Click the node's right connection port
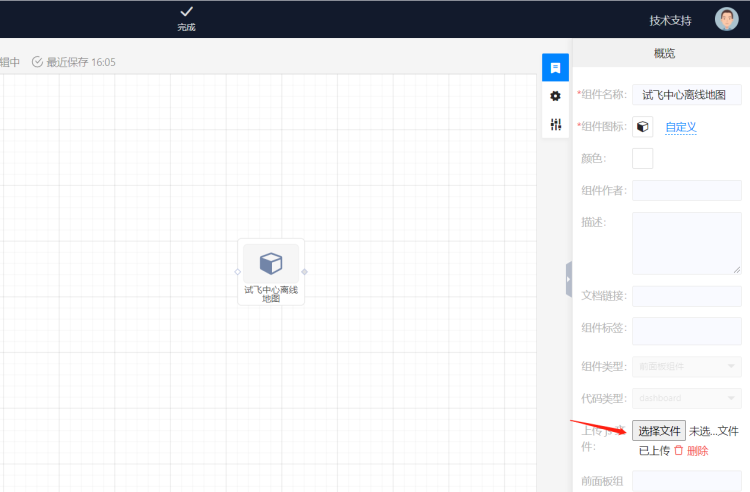Screen dimensions: 750x492 tap(304, 272)
